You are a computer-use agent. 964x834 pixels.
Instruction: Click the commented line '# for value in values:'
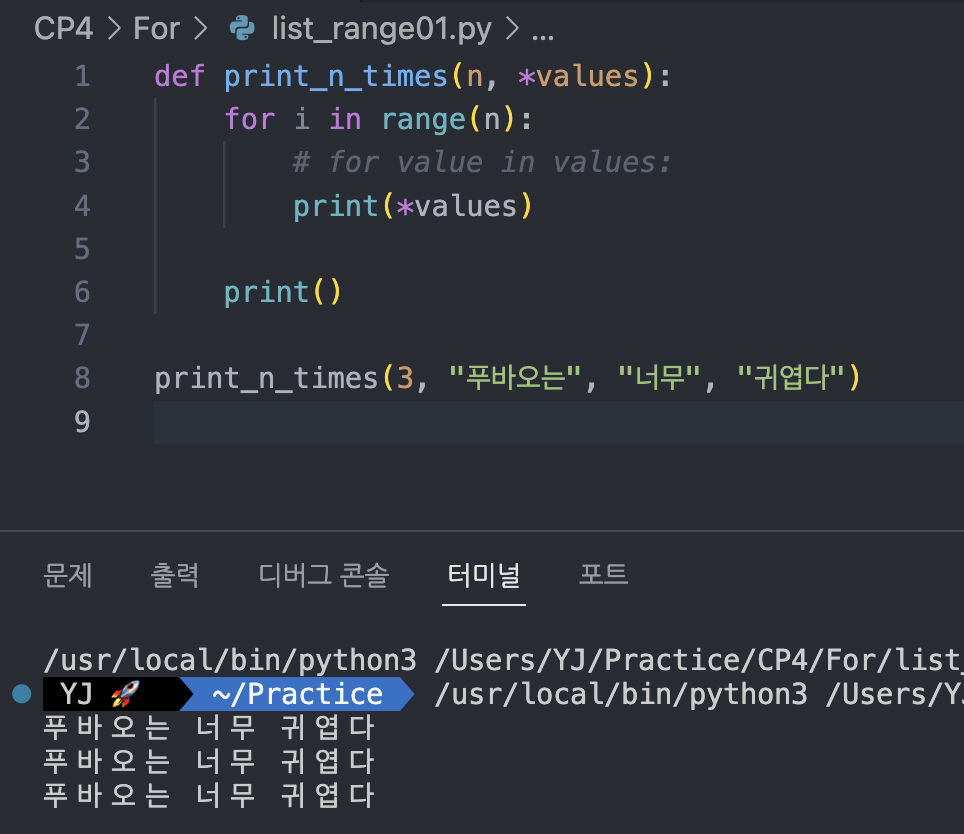(x=481, y=163)
